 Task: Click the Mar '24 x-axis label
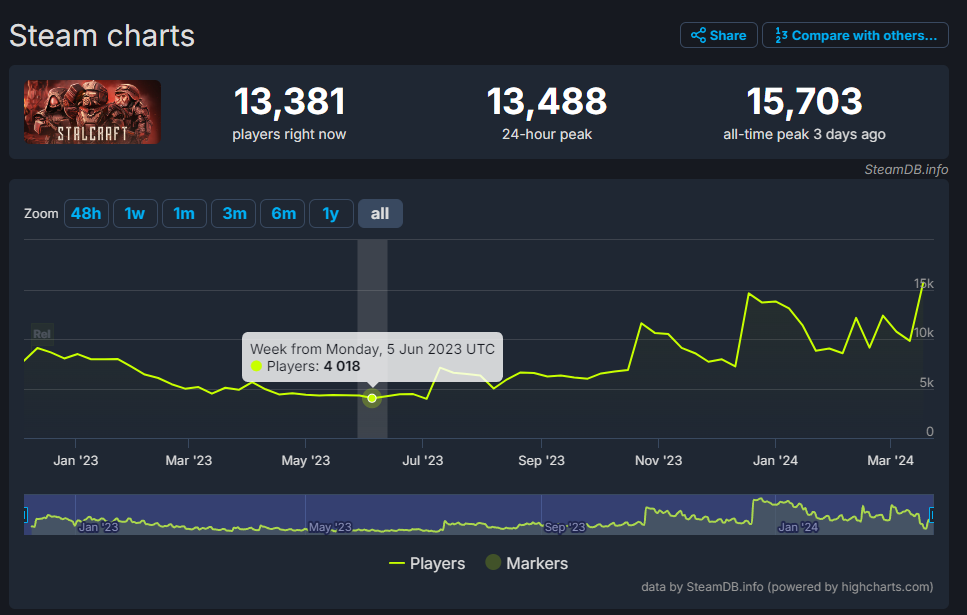(x=891, y=461)
